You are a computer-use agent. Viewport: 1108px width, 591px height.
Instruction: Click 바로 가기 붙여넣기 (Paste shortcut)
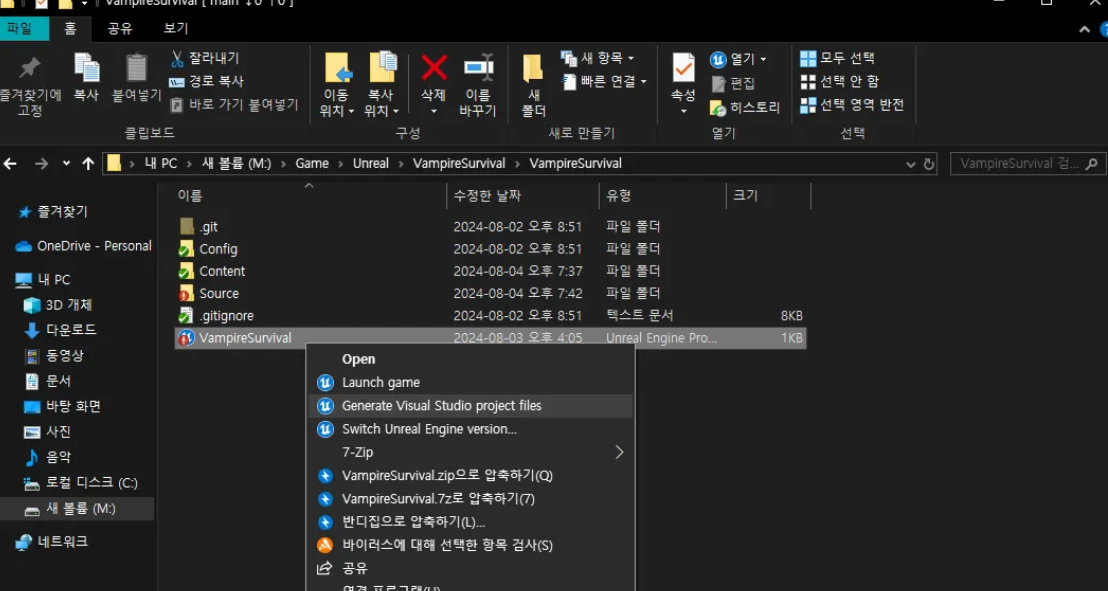234,105
